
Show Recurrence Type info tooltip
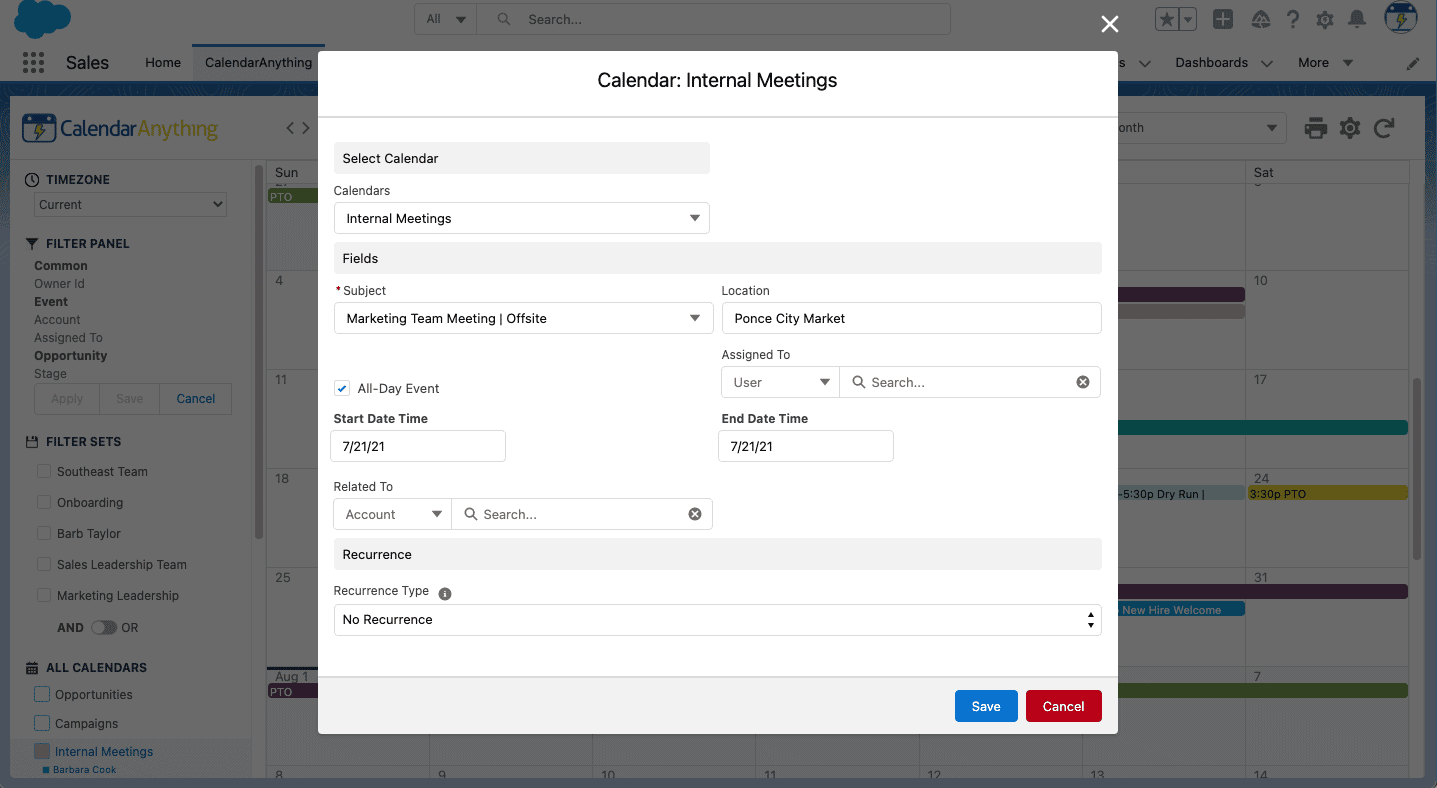[x=445, y=593]
